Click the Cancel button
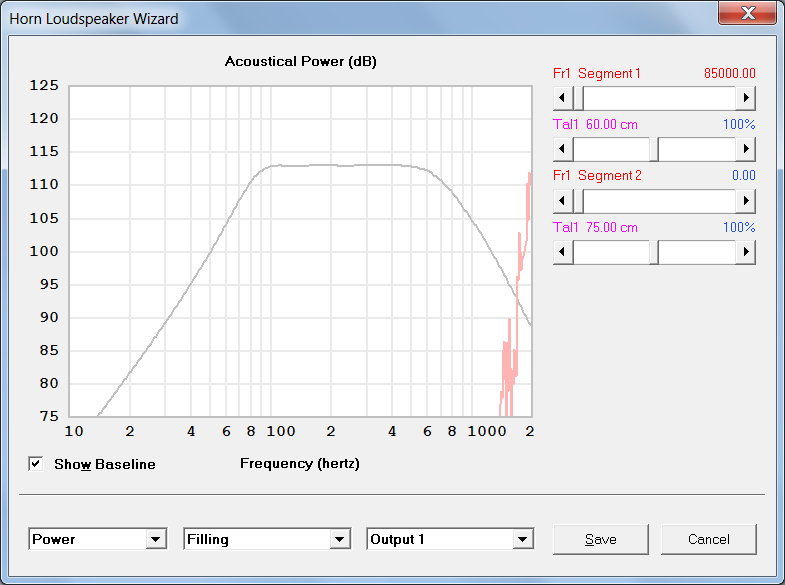This screenshot has height=585, width=785. tap(708, 539)
